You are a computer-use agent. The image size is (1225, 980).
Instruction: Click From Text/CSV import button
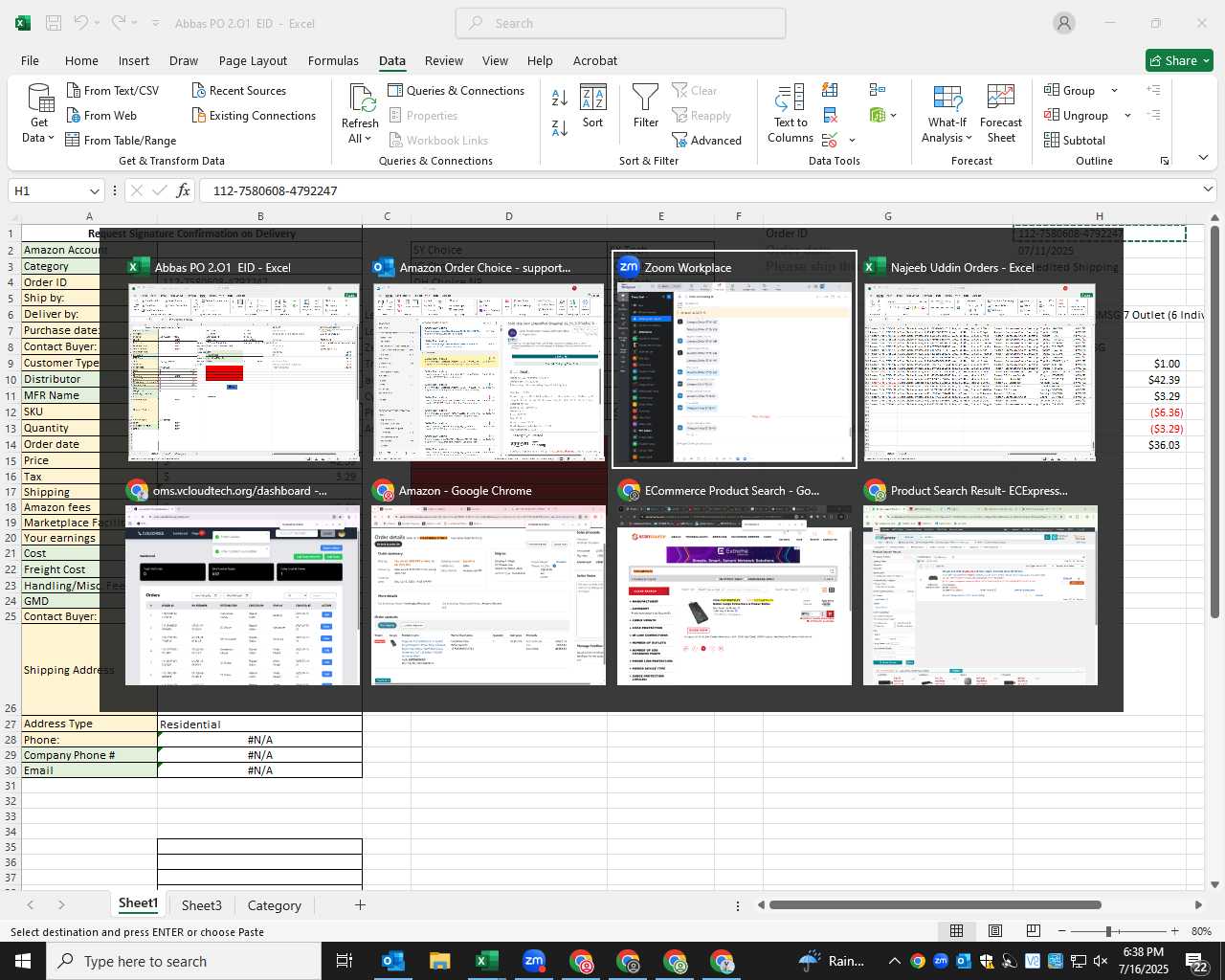point(113,91)
